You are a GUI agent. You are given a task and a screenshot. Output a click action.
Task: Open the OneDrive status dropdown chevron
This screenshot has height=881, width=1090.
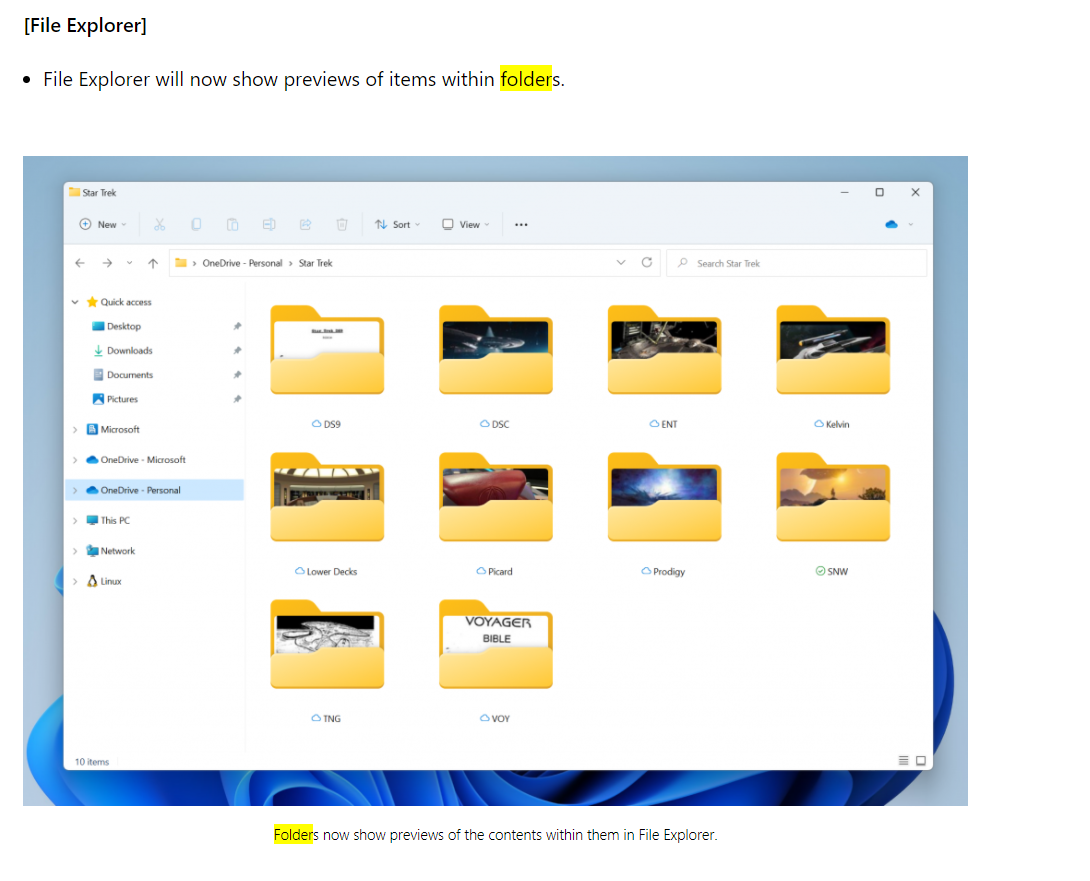(911, 225)
